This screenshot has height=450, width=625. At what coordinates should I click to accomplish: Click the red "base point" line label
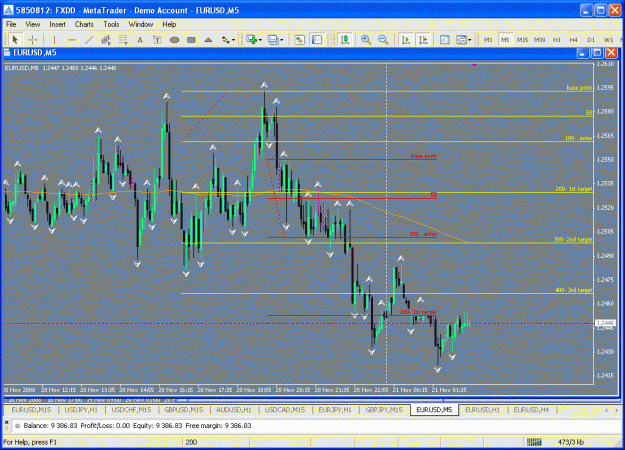(423, 156)
